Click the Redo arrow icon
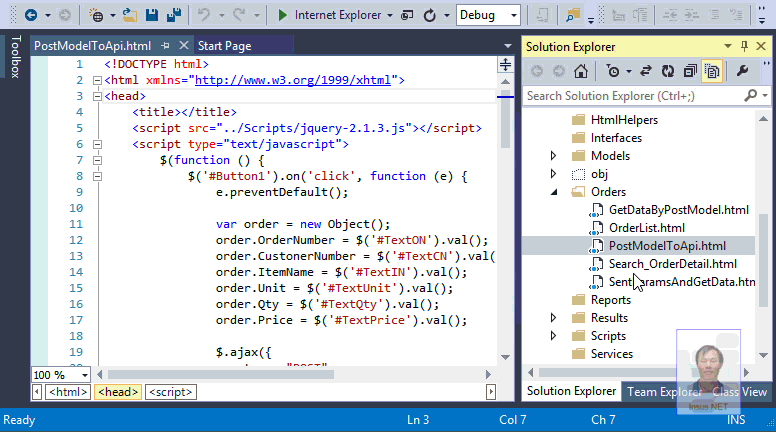Viewport: 776px width, 432px height. [240, 15]
